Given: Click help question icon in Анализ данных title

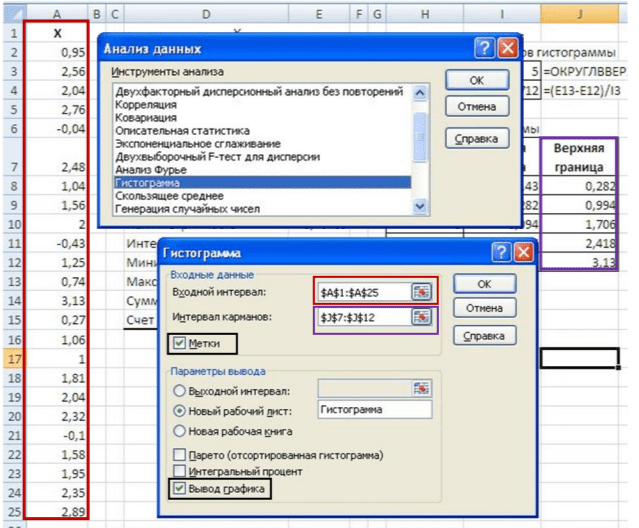Looking at the screenshot, I should (484, 48).
